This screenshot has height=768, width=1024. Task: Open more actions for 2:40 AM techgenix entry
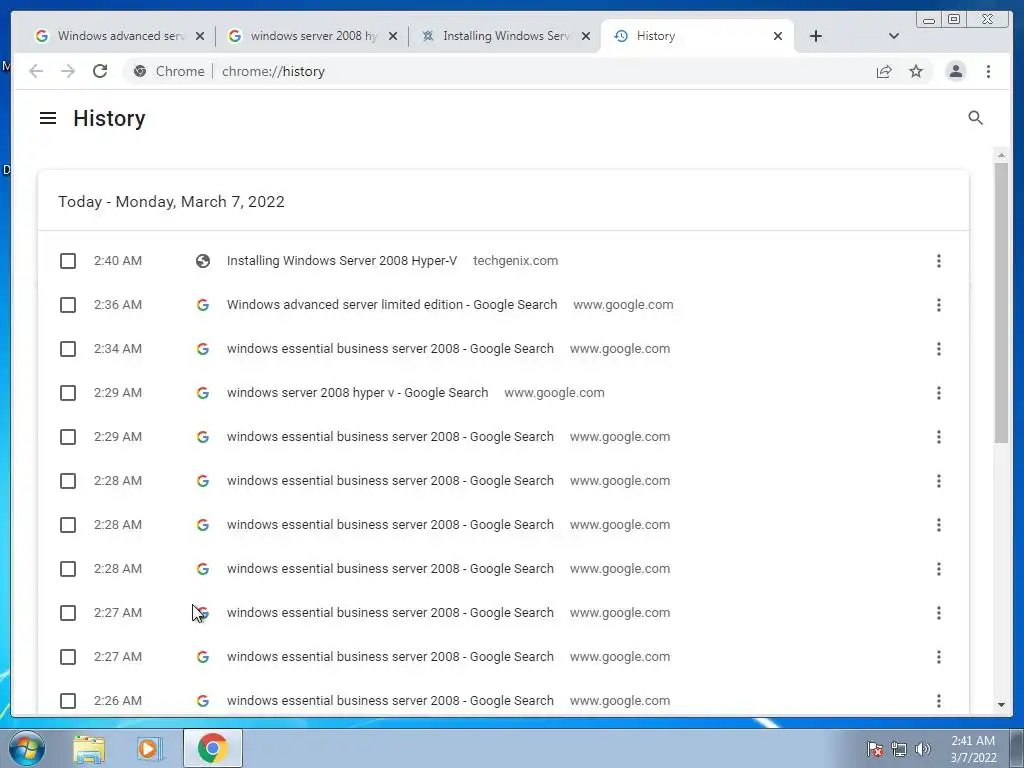tap(938, 261)
